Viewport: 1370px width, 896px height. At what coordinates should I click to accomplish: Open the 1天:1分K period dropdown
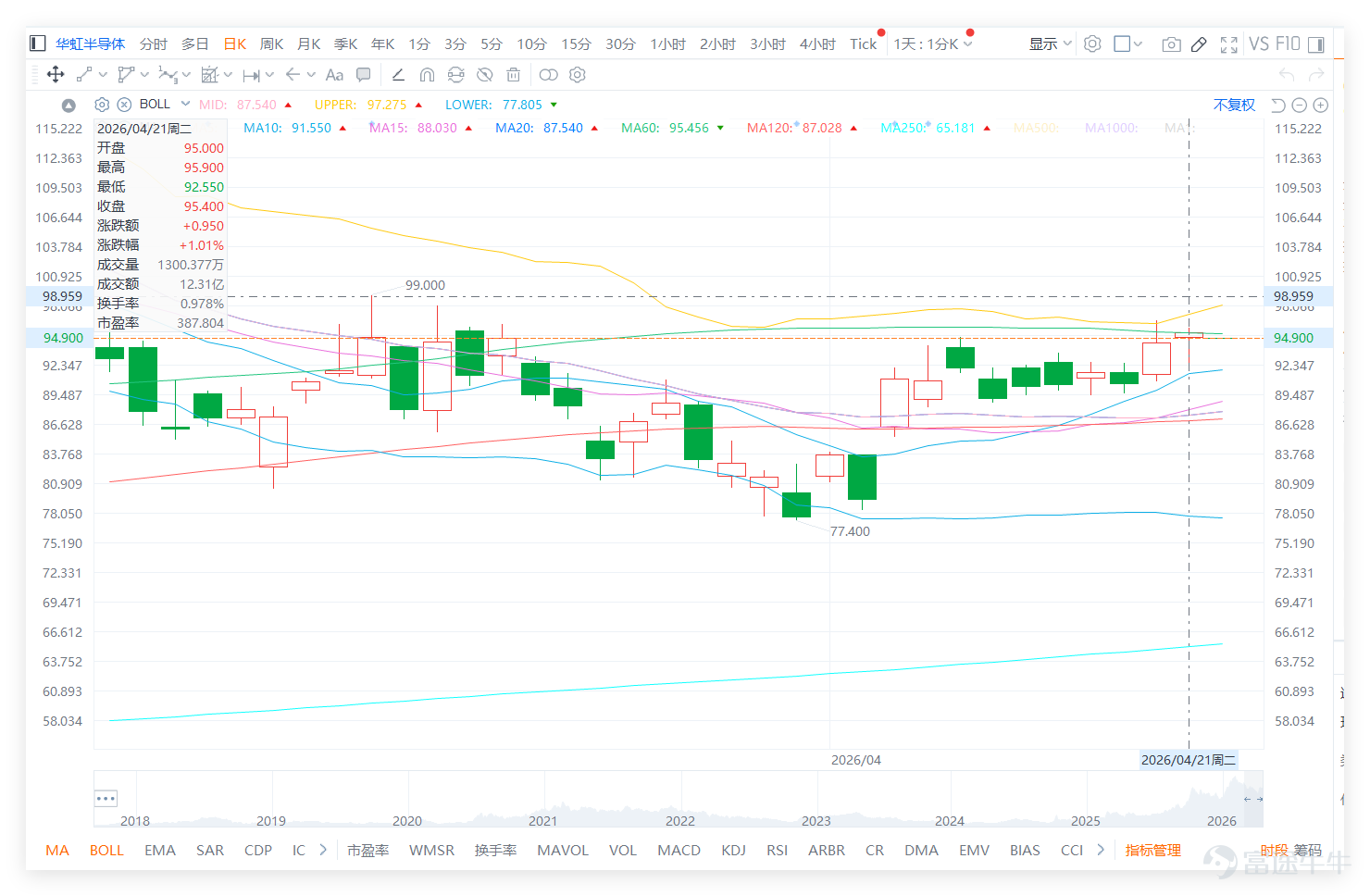933,44
